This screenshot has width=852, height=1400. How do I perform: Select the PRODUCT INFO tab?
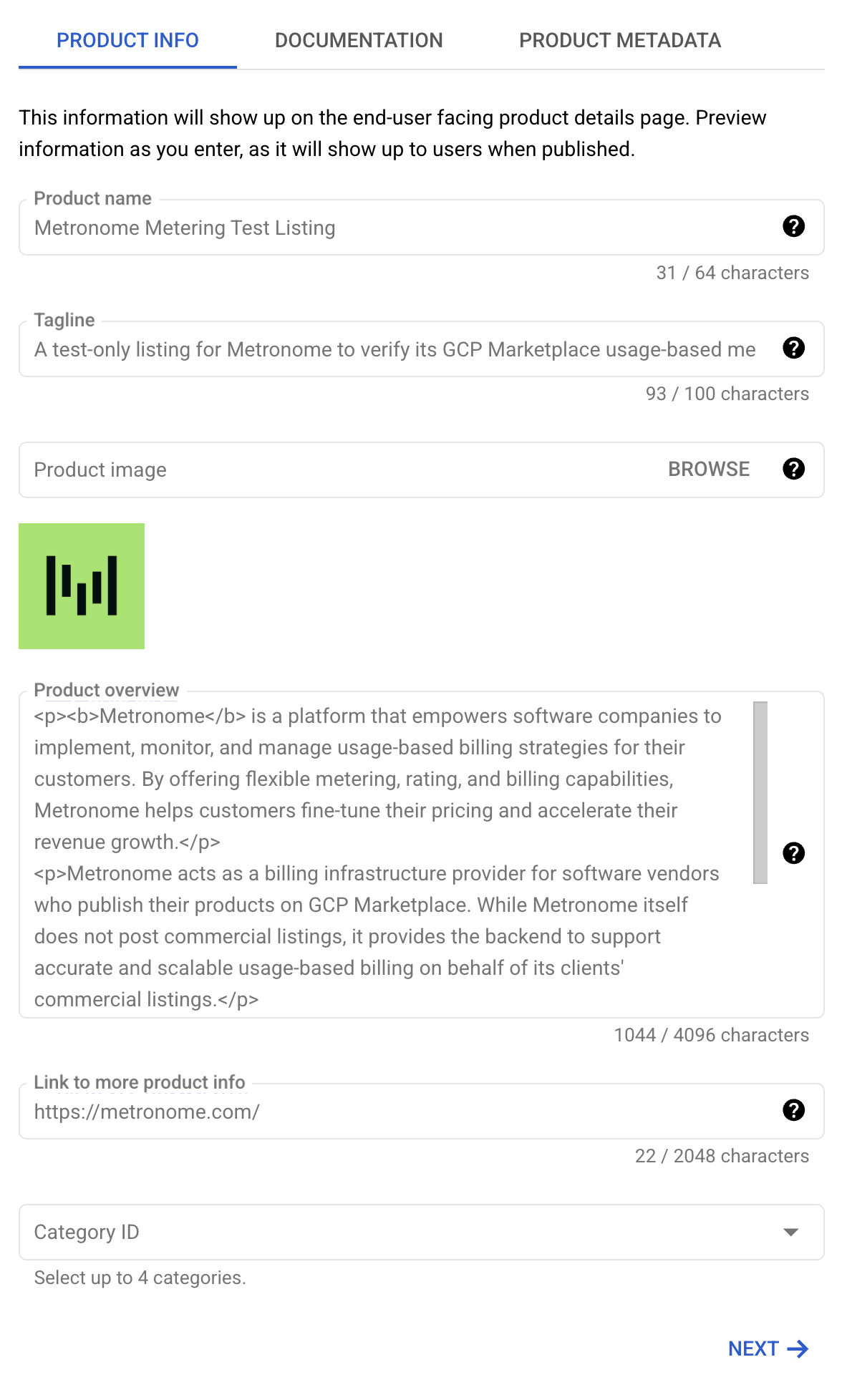[127, 40]
